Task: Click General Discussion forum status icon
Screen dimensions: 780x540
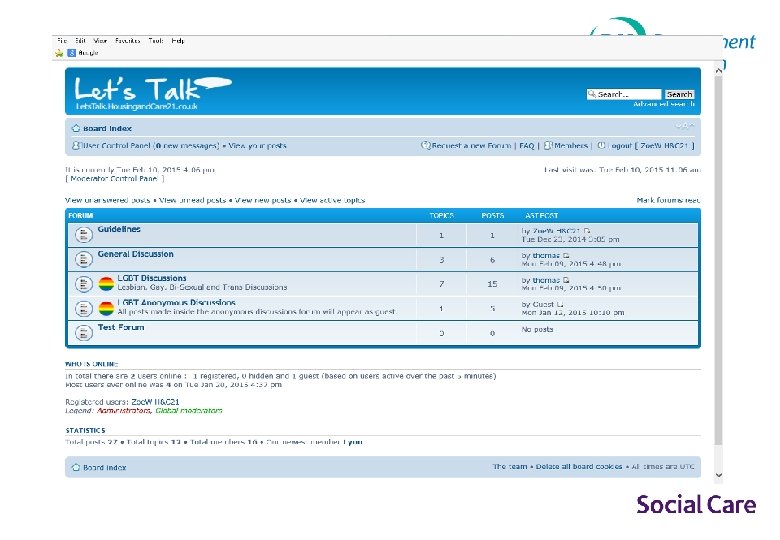Action: [x=84, y=259]
